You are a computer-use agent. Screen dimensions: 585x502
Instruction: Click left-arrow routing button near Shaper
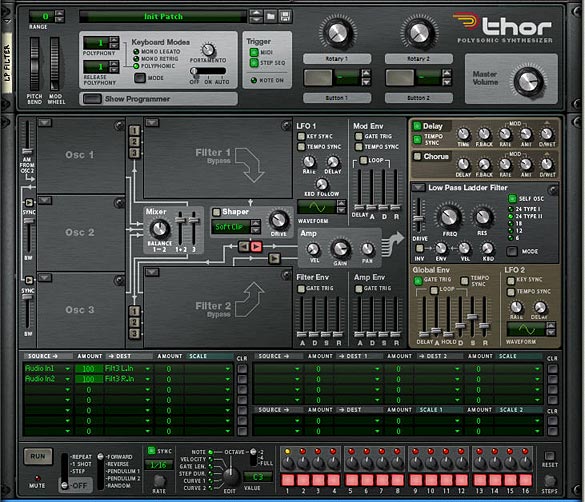point(244,247)
